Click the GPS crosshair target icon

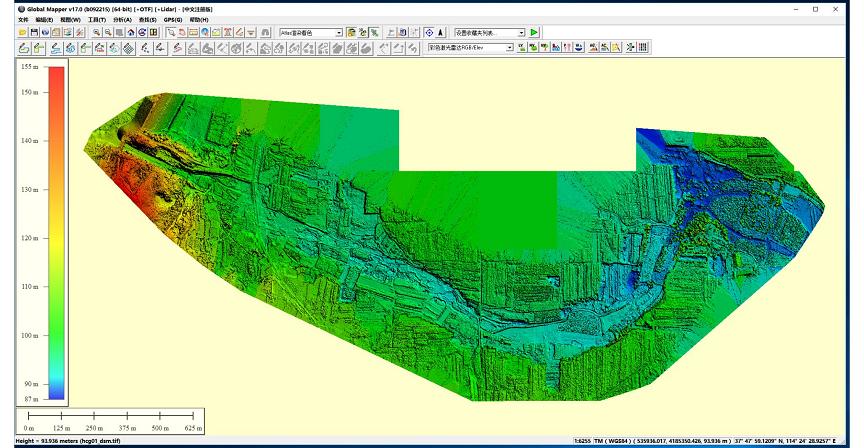(x=429, y=33)
